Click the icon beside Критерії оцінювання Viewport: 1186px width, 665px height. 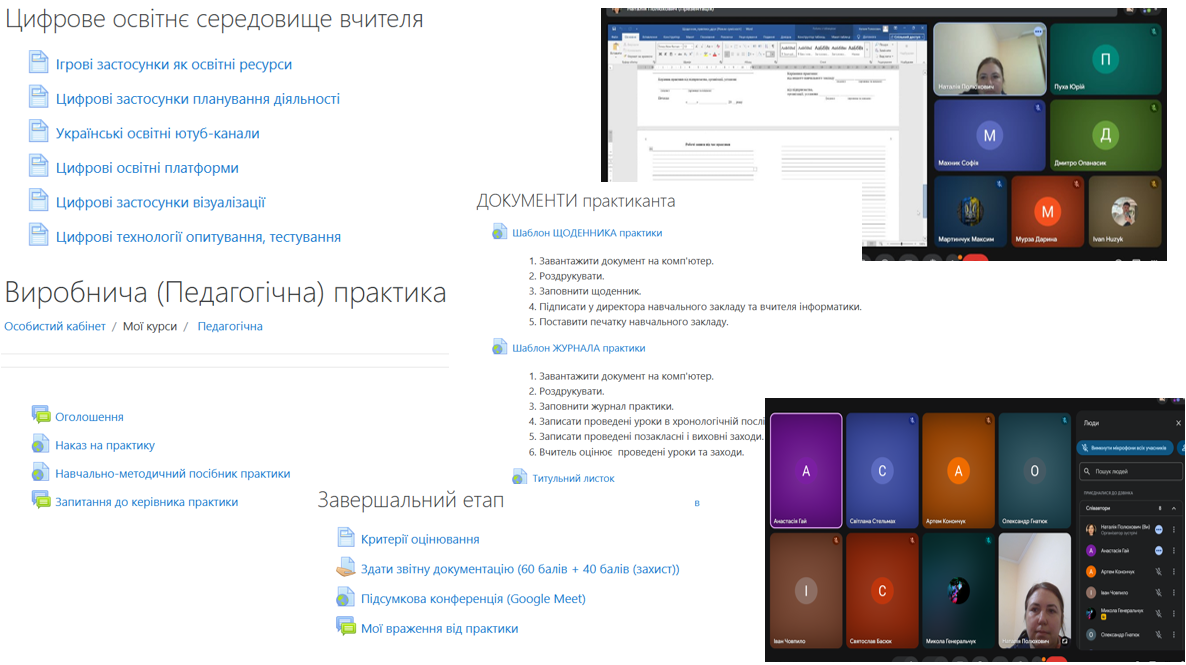point(346,539)
